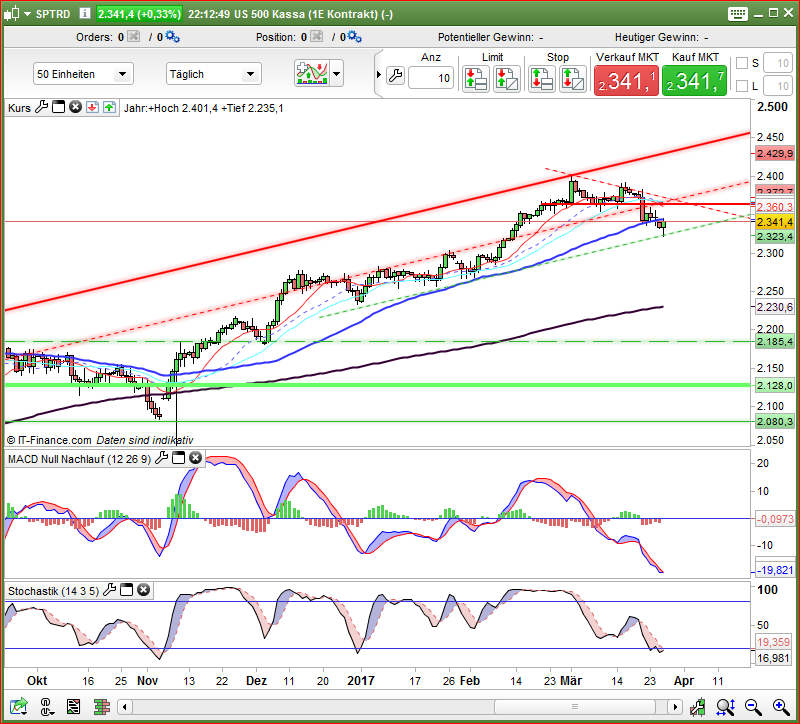
Task: Click the Anz quantity input field
Action: coord(431,78)
